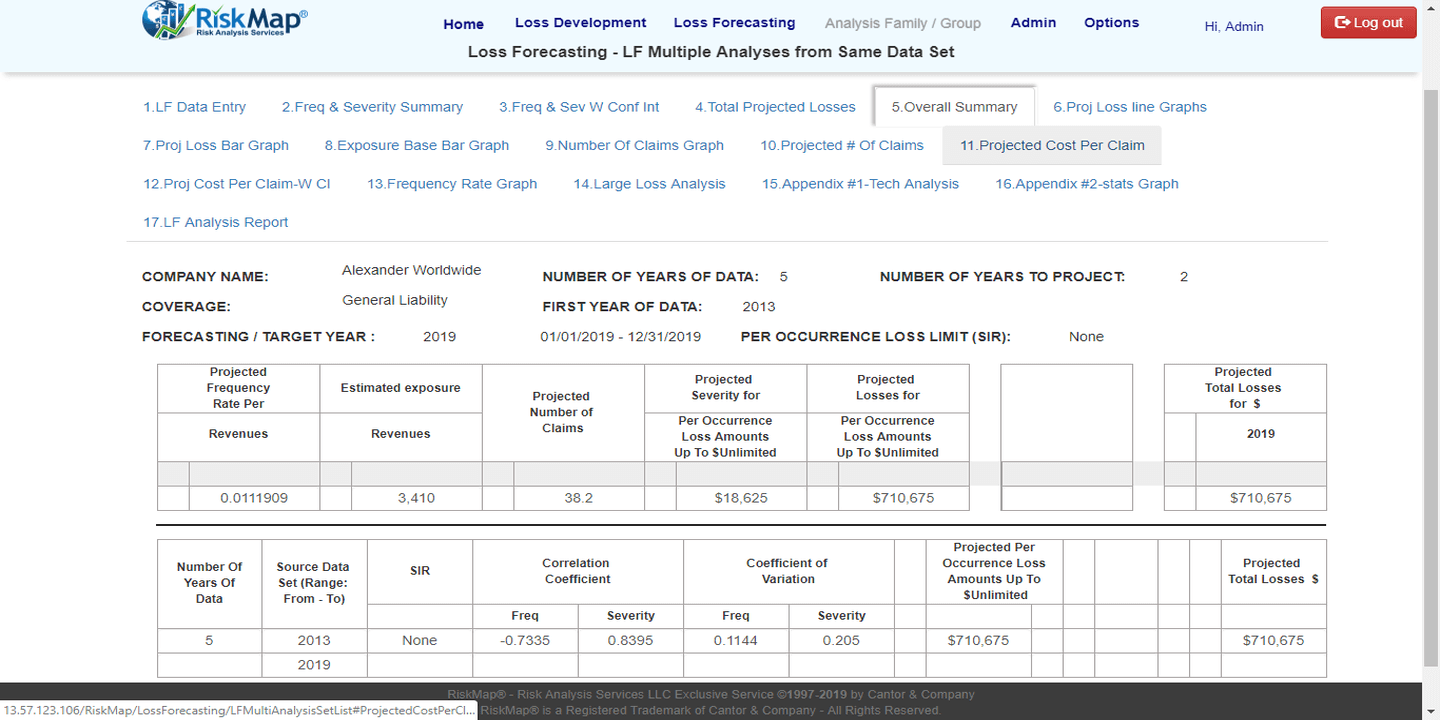Open 7.Proj Loss Bar Graph tab
The height and width of the screenshot is (720, 1440).
(216, 145)
